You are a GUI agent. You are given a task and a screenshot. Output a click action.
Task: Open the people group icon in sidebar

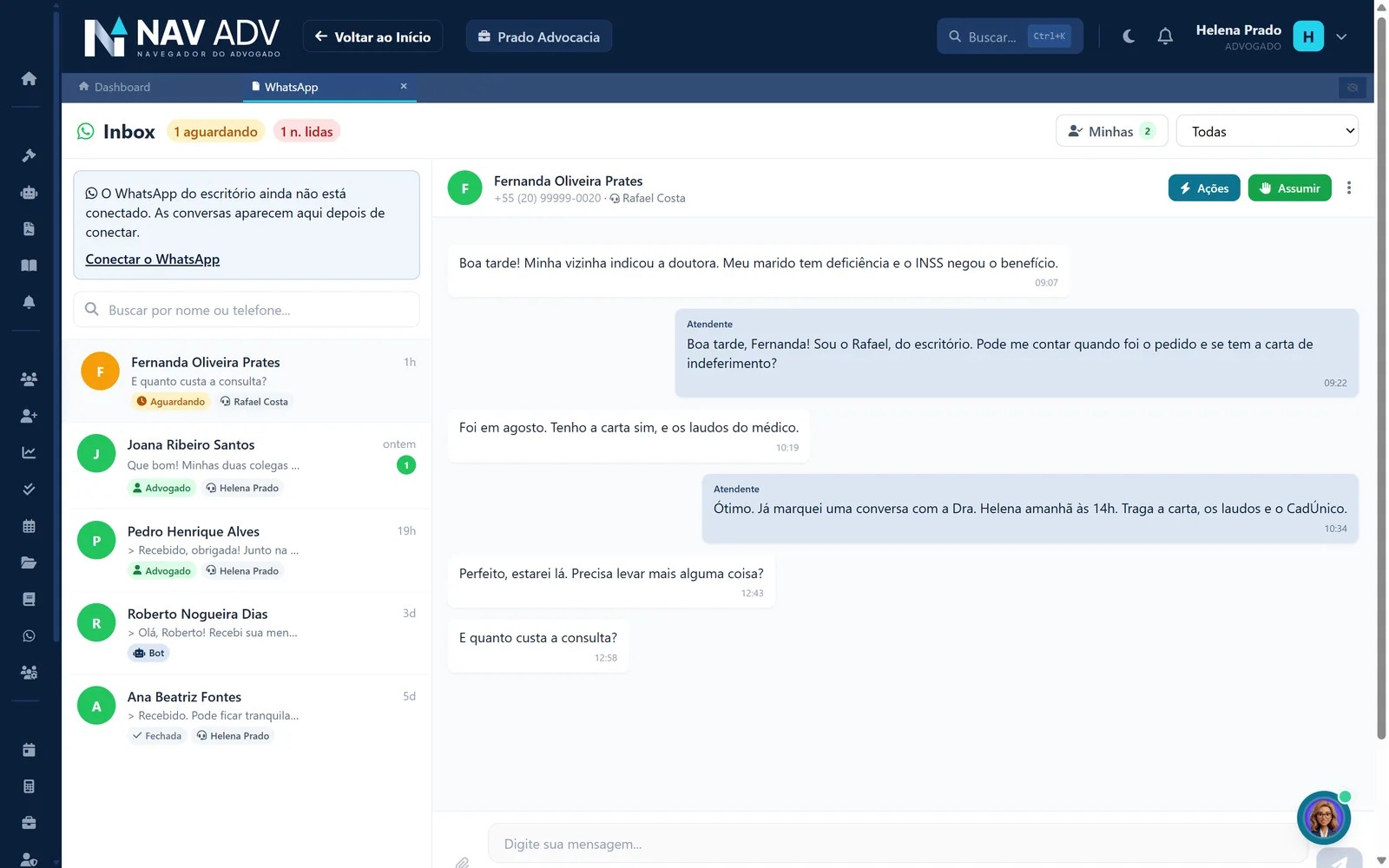[x=29, y=378]
